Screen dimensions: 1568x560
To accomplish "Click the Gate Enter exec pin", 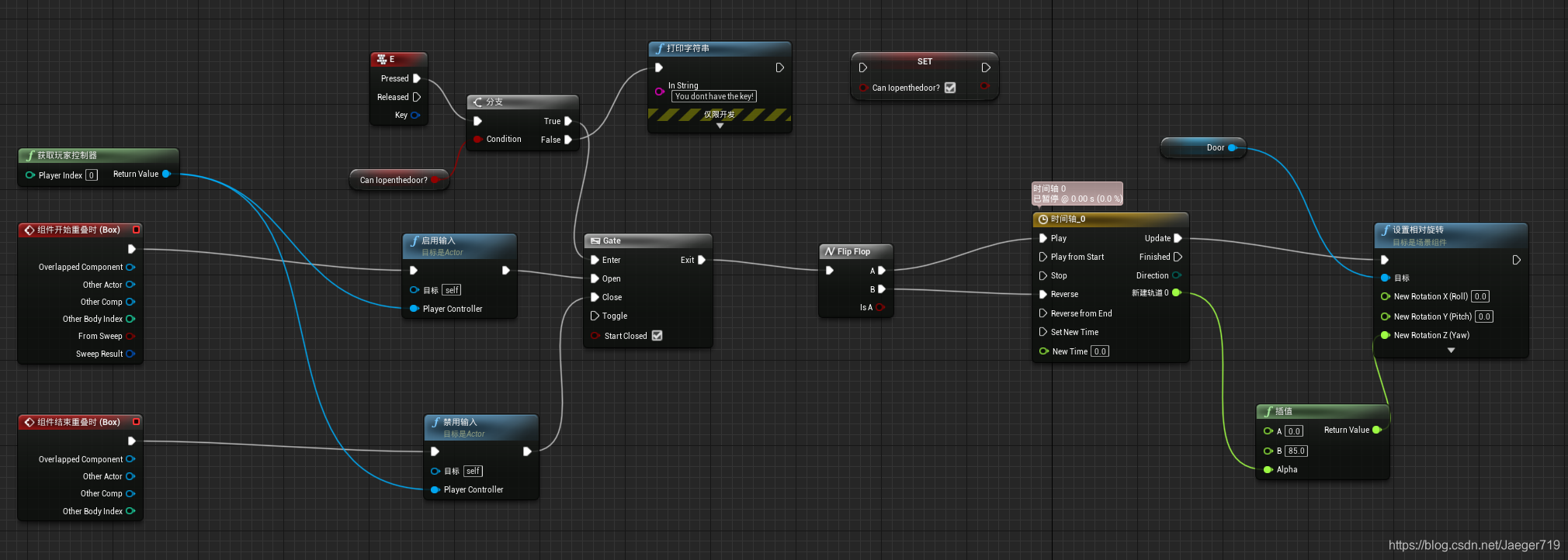I will [595, 260].
